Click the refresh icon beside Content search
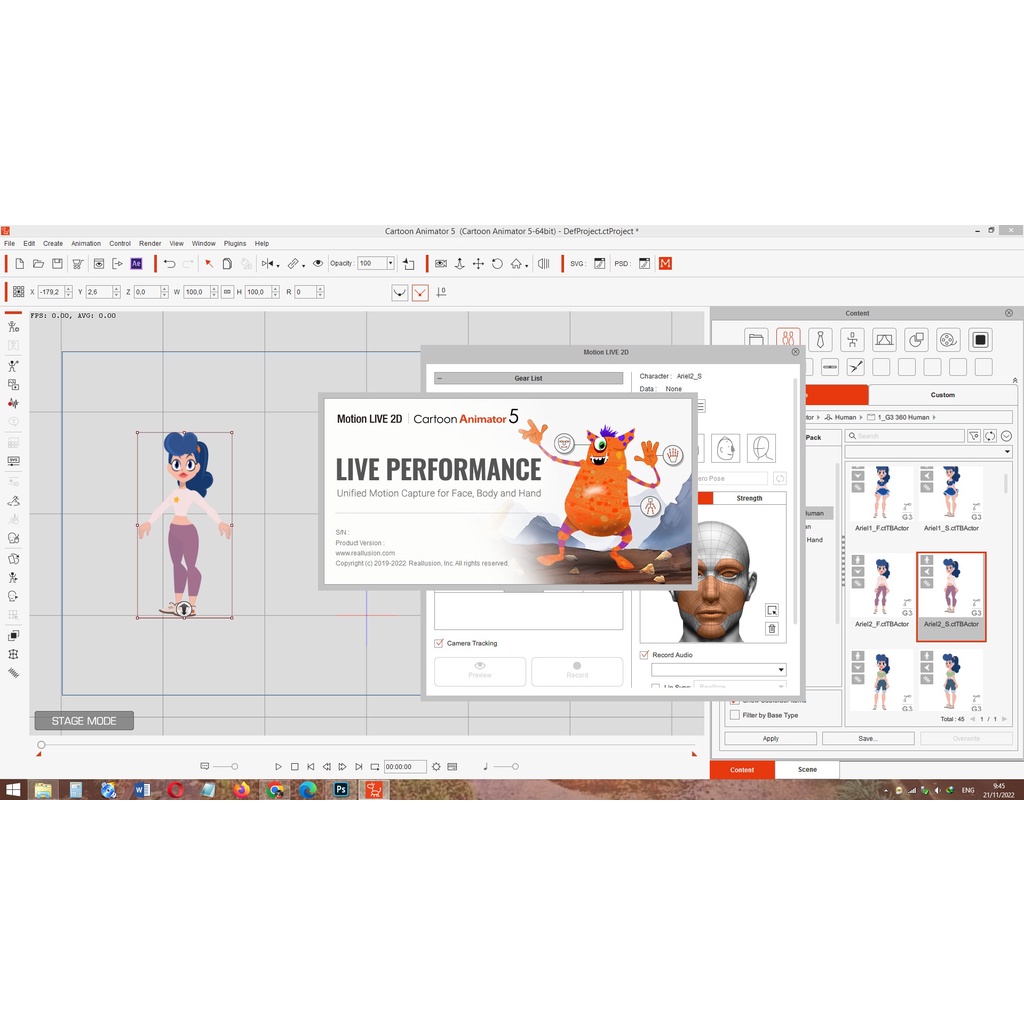The height and width of the screenshot is (1024, 1024). (990, 436)
